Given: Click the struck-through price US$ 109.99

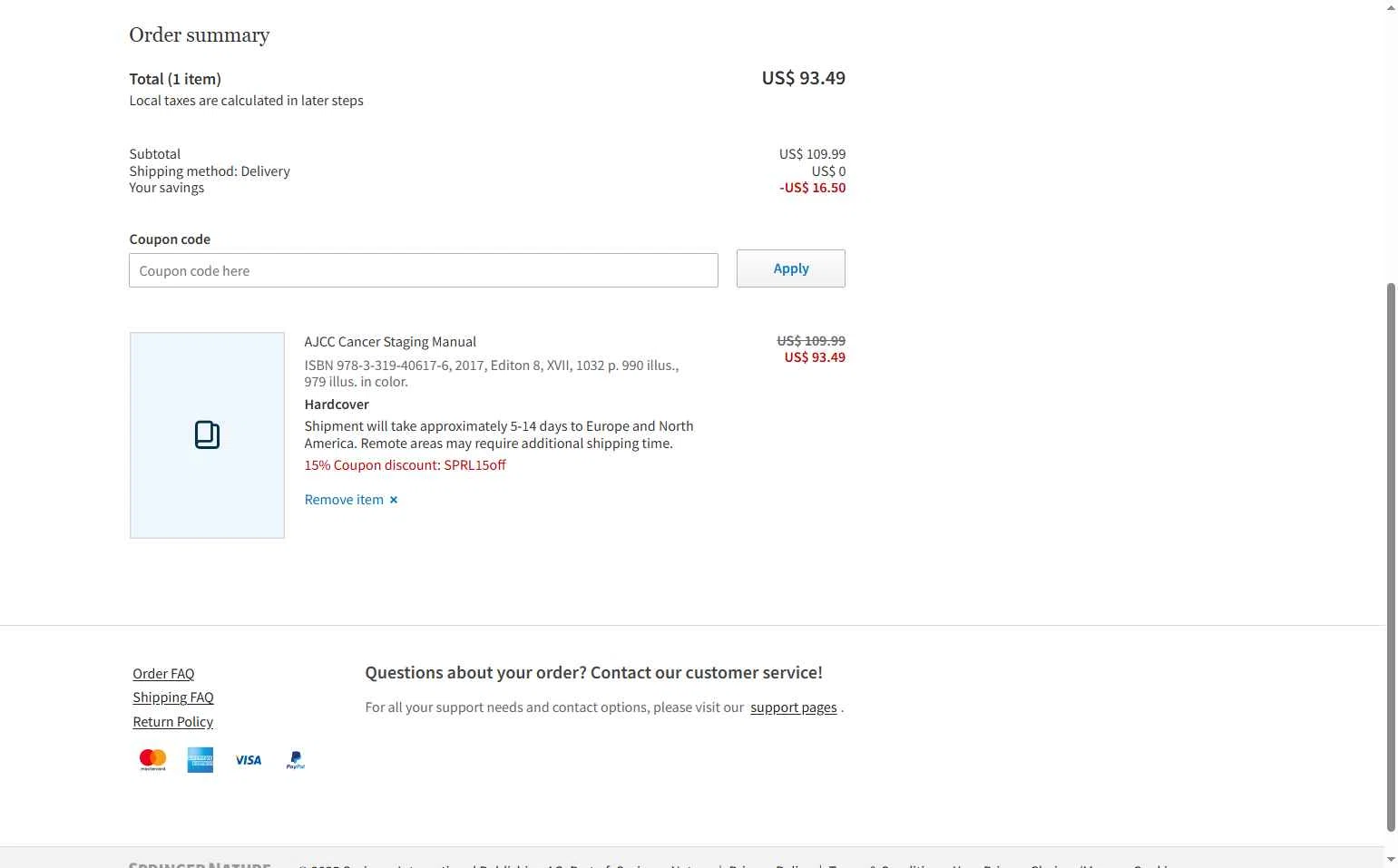Looking at the screenshot, I should (811, 341).
